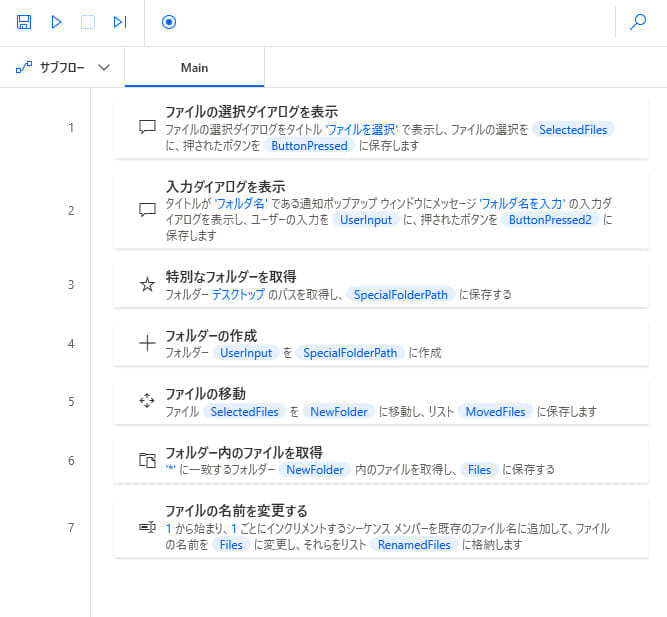
Task: Select the フォルダー内のファイルを取得 action title
Action: click(244, 452)
